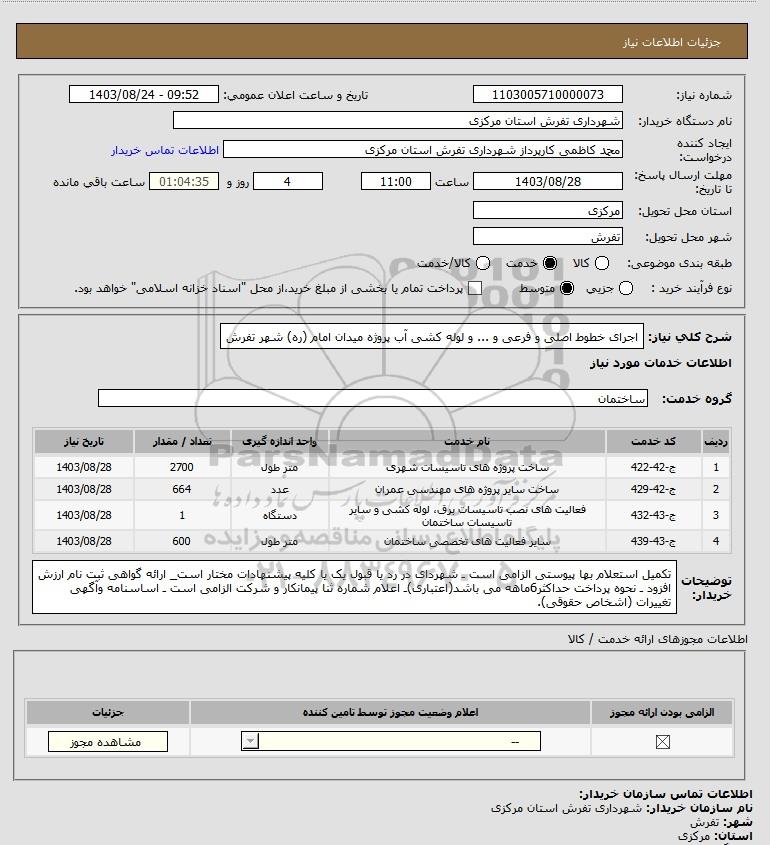Click the remaining days field showing 4

[288, 181]
